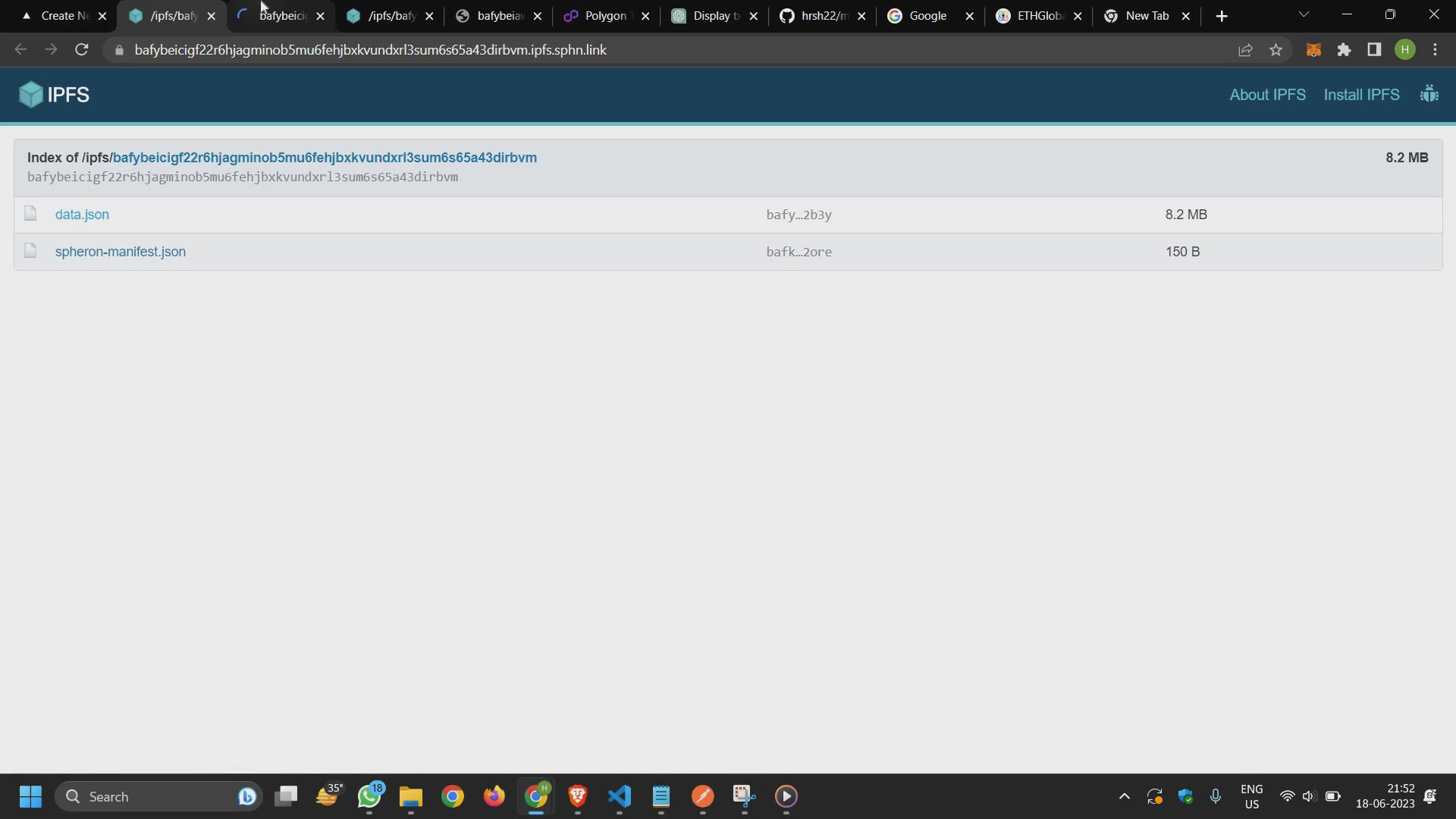
Task: Click the data.json file icon
Action: [30, 214]
